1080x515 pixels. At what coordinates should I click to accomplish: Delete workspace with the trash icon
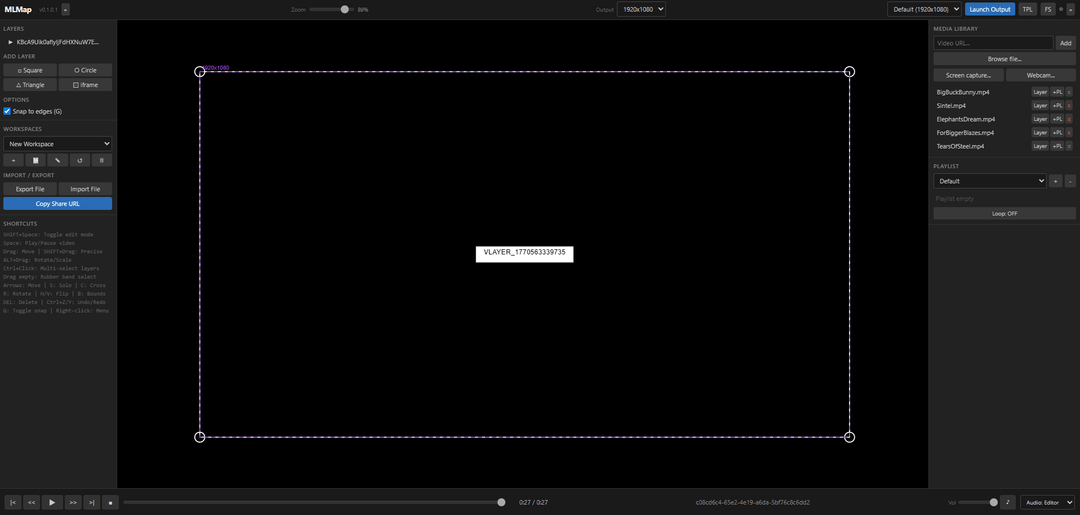(102, 160)
